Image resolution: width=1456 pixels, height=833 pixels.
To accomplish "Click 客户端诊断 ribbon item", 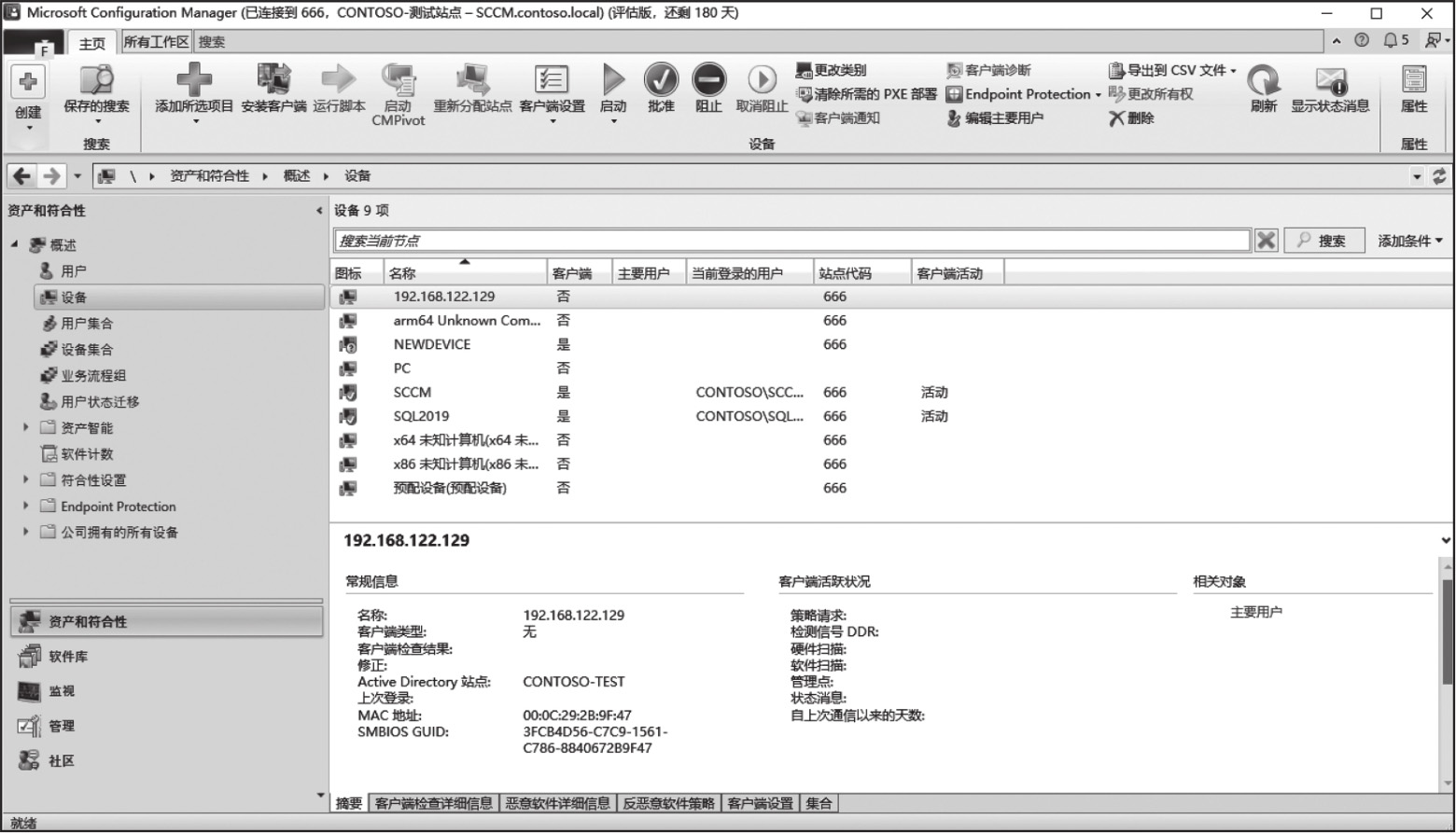I will coord(988,70).
